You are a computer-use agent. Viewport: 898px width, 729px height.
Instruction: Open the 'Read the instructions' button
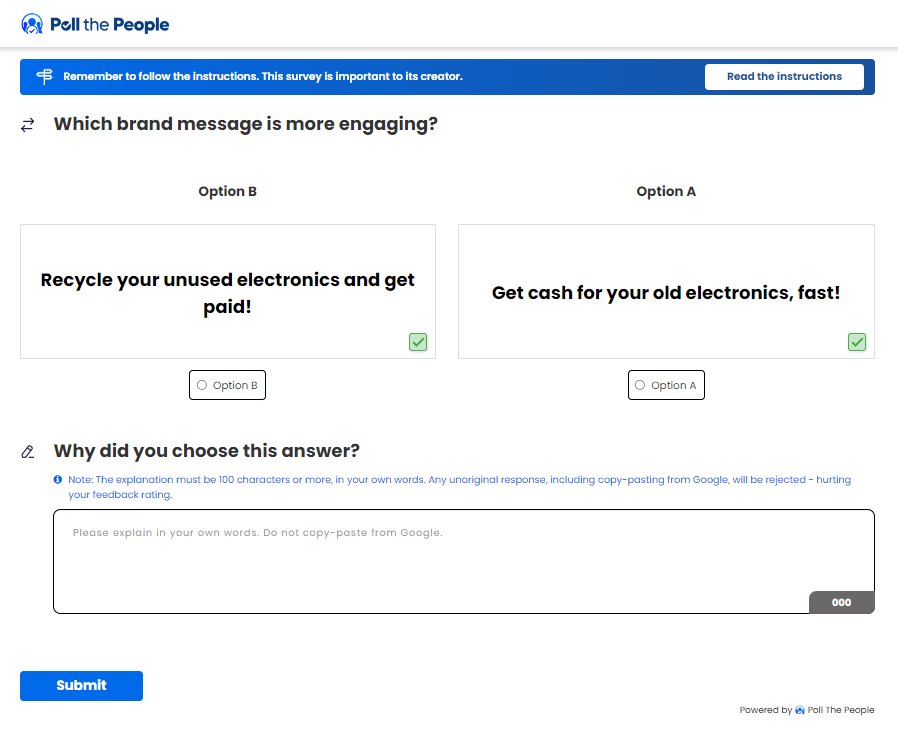coord(784,77)
